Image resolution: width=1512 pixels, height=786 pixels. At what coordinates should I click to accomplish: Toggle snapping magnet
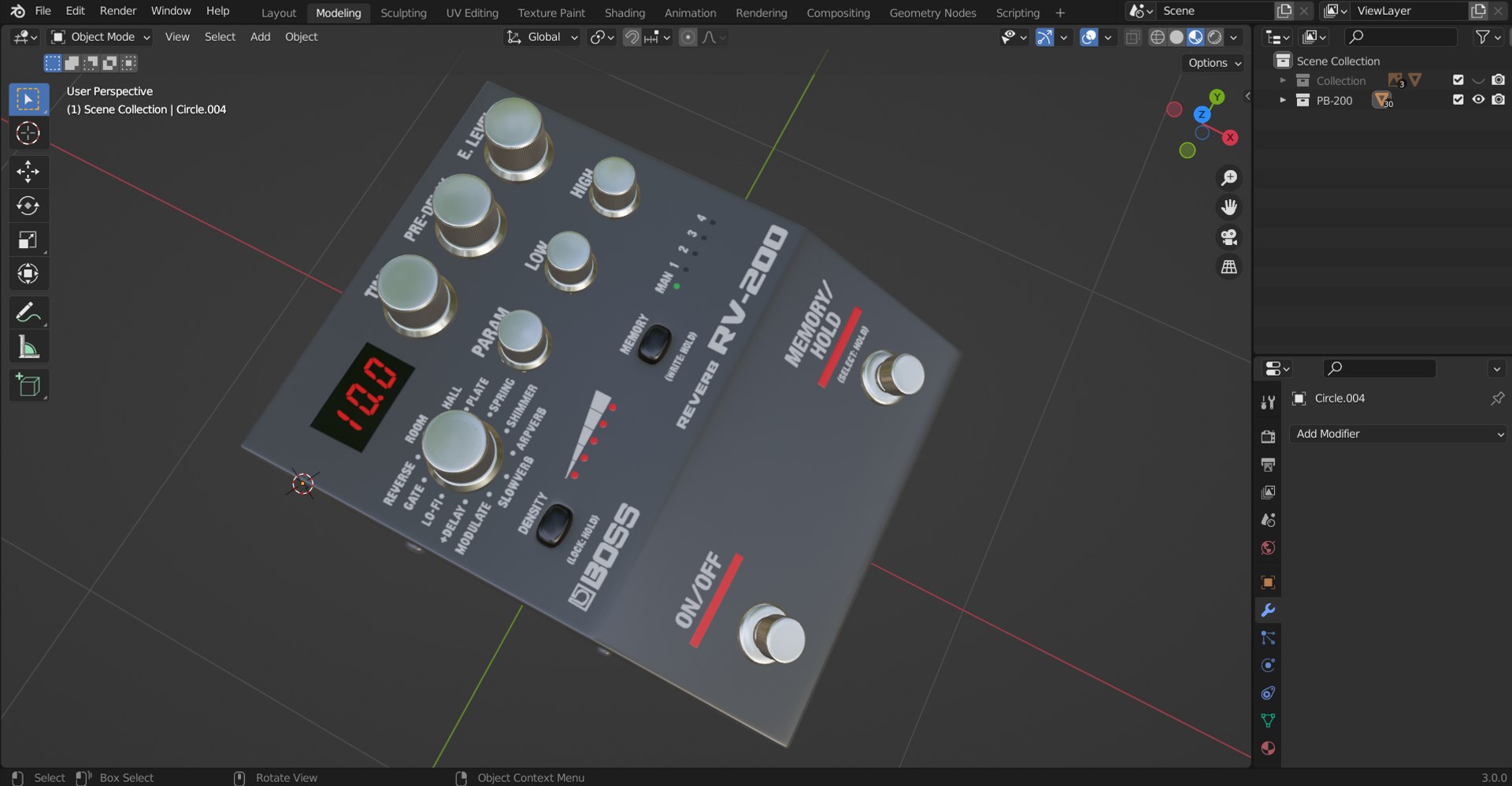pyautogui.click(x=632, y=37)
